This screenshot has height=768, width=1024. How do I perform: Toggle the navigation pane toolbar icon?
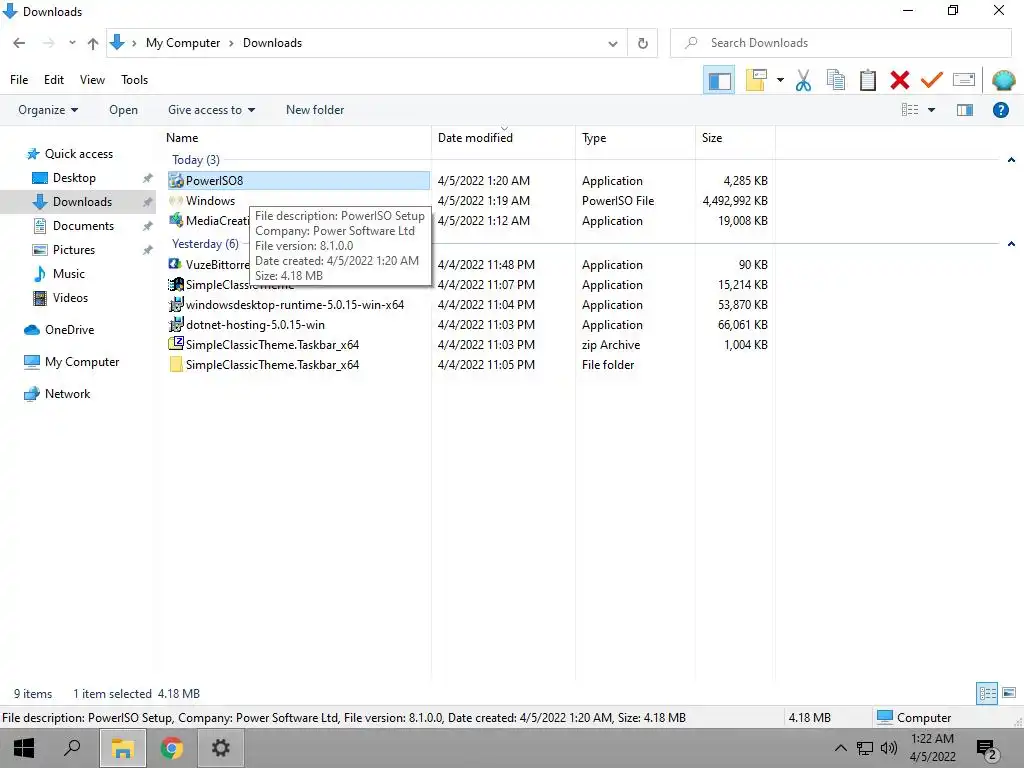(x=719, y=80)
